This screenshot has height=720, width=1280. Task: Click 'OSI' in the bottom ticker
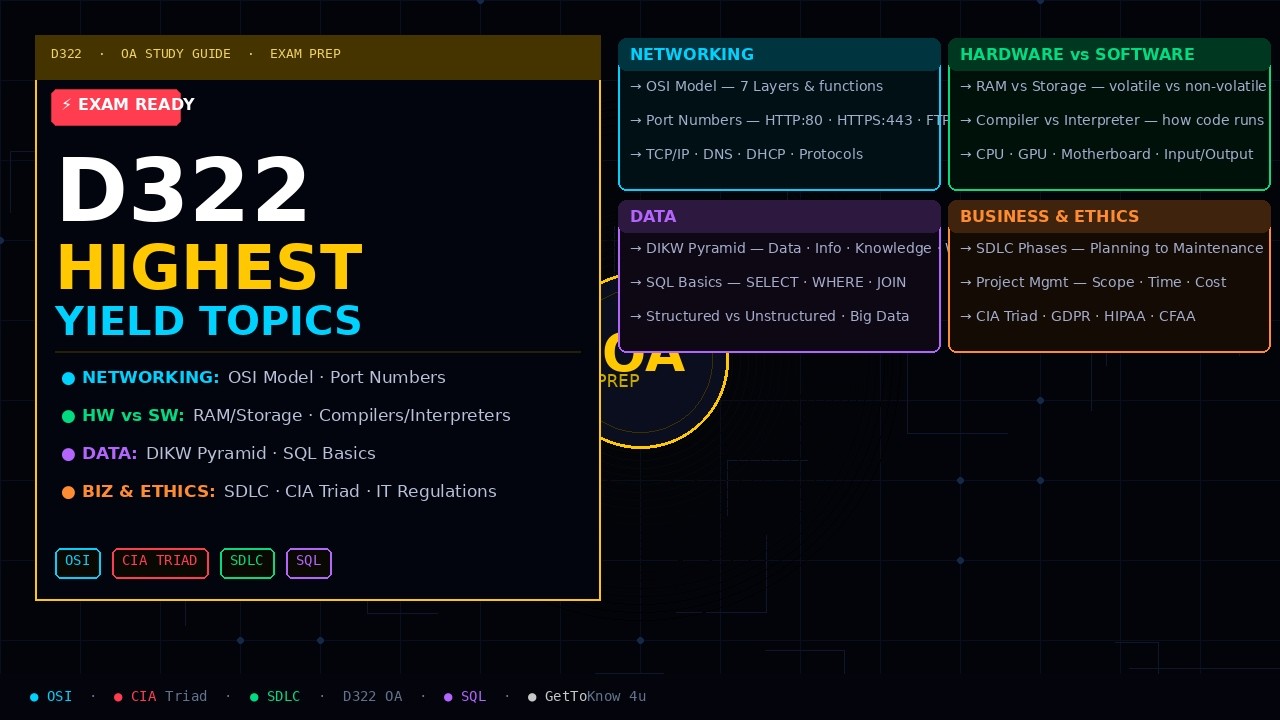click(59, 696)
